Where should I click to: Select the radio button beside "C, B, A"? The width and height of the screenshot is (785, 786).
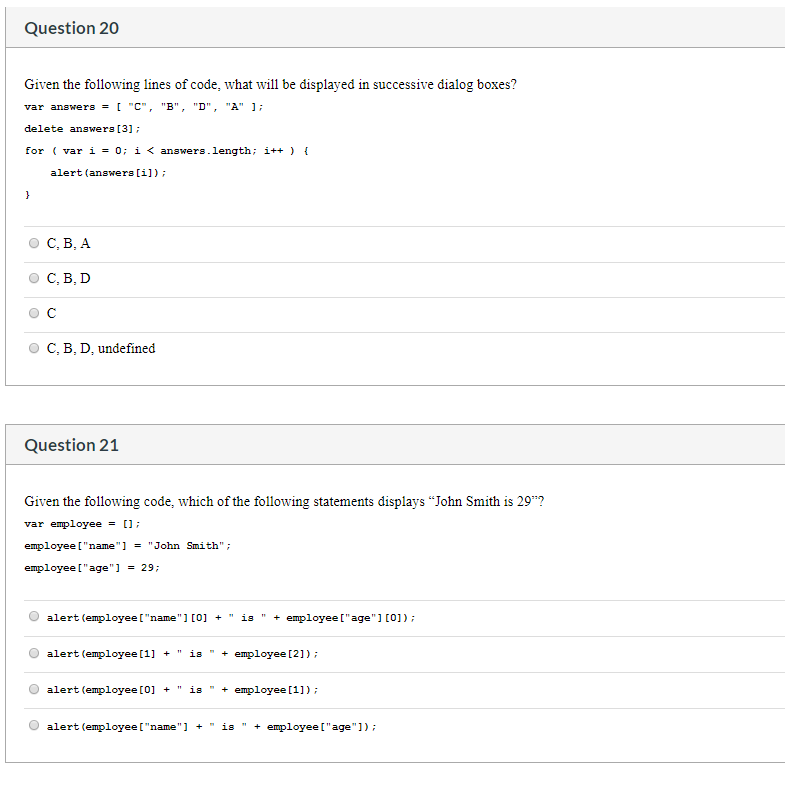[34, 243]
